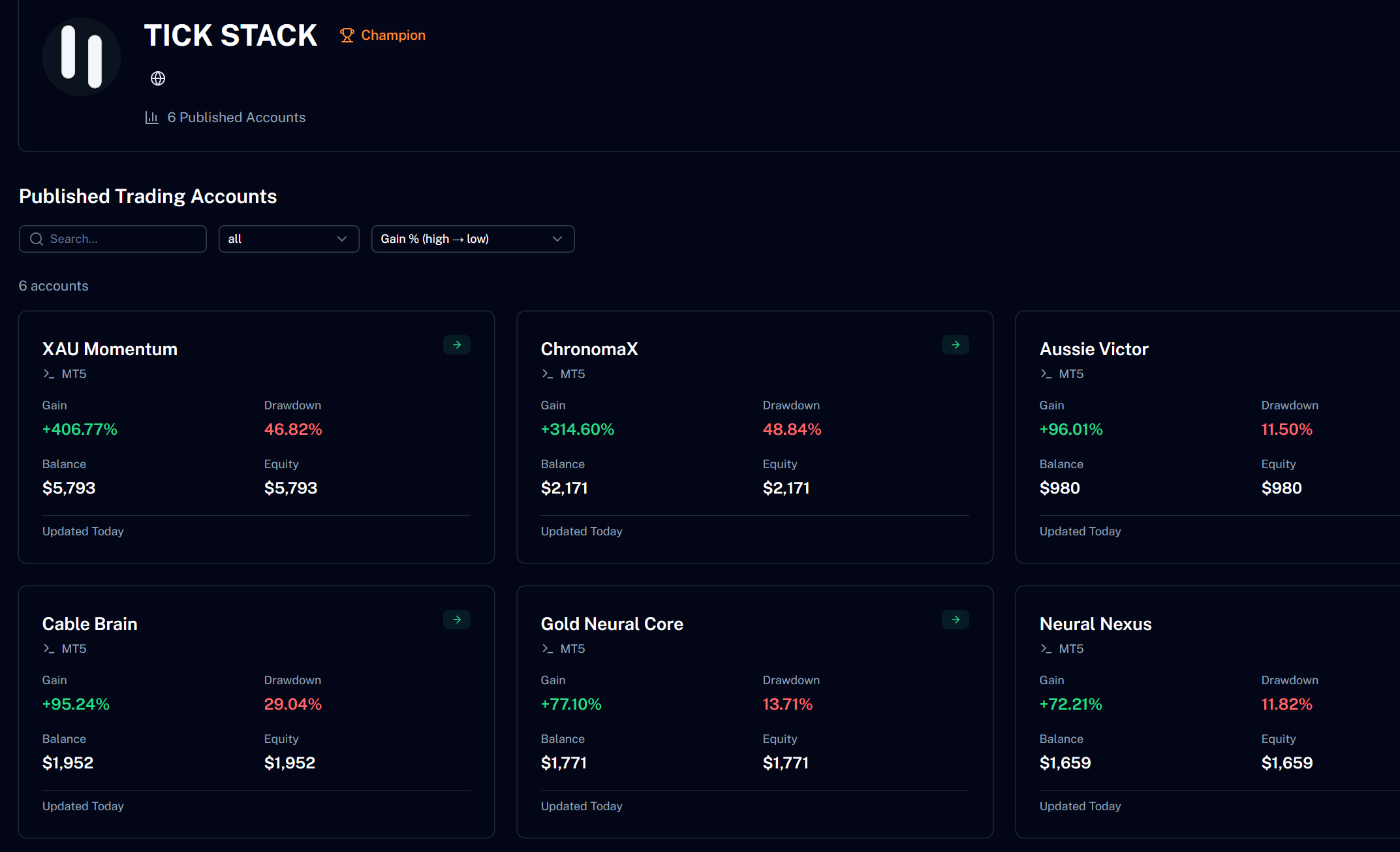The image size is (1400, 852).
Task: Click the Gold Neural Core card title
Action: (x=612, y=624)
